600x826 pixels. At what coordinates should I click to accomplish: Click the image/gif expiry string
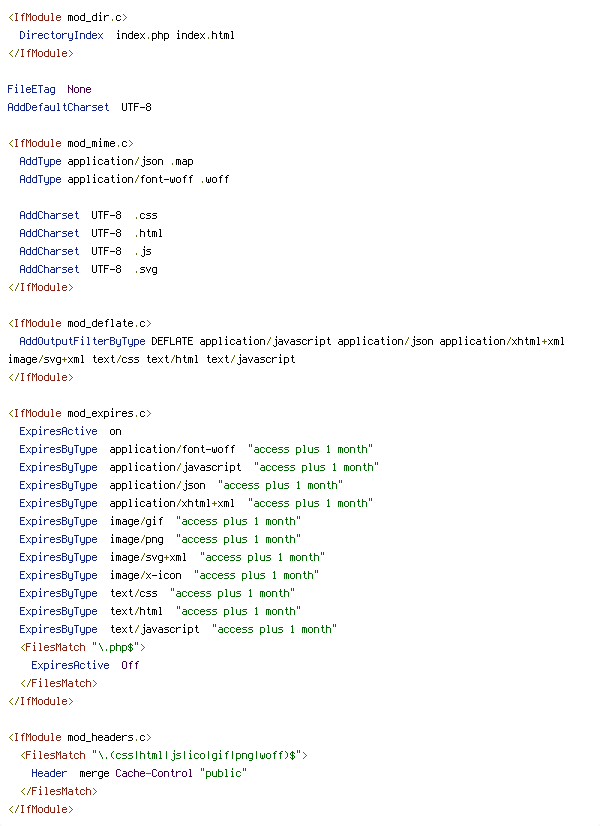[238, 522]
